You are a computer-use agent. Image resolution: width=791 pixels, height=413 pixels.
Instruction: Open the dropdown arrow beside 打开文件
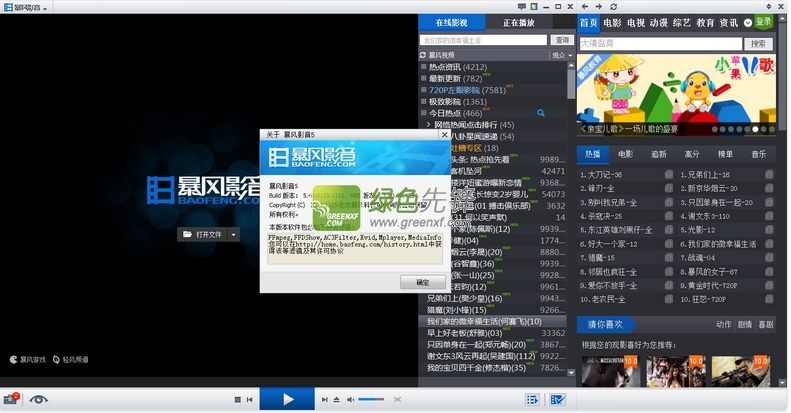[234, 234]
